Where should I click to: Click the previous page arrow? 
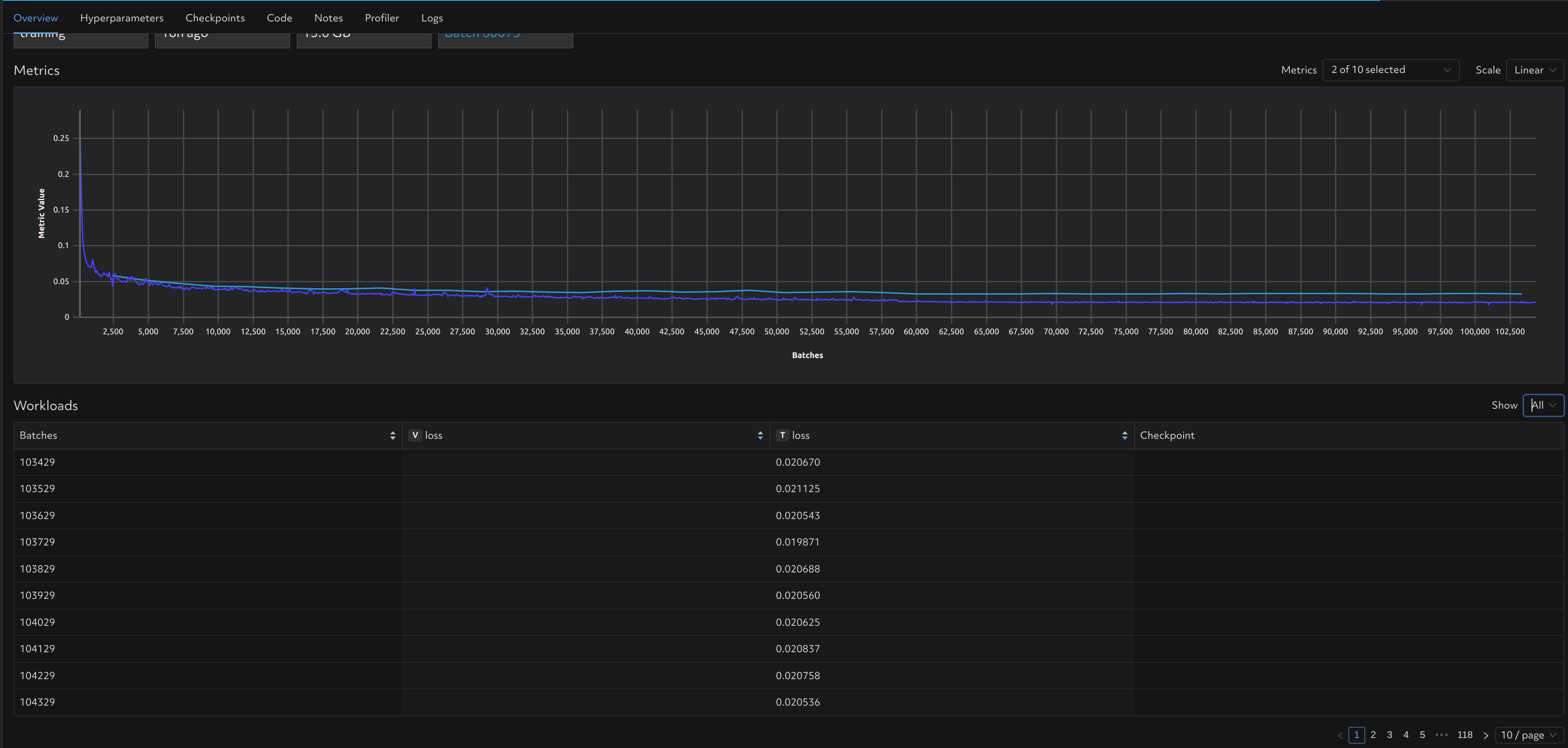(x=1340, y=735)
